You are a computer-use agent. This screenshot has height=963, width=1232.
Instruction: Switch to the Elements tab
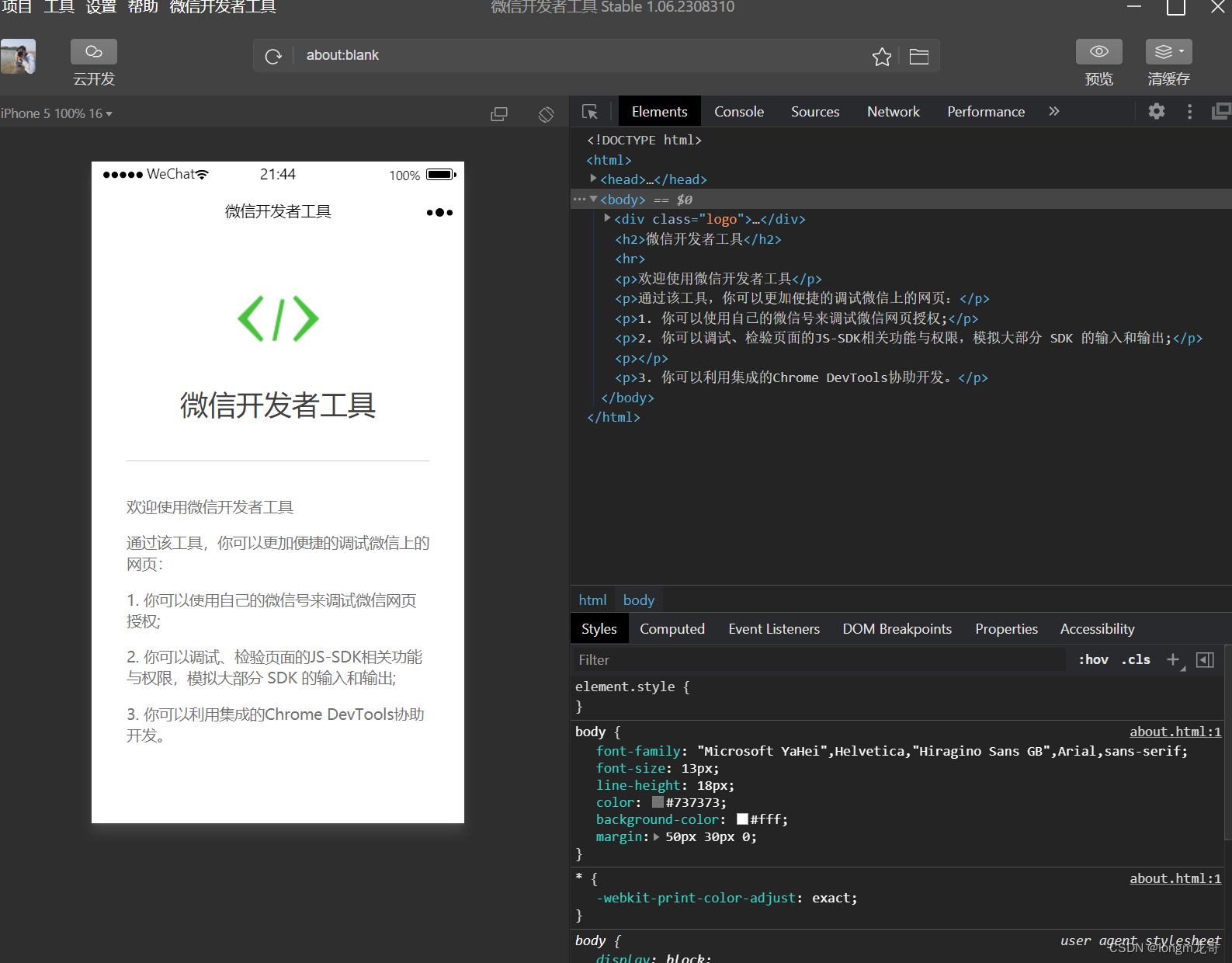tap(659, 112)
